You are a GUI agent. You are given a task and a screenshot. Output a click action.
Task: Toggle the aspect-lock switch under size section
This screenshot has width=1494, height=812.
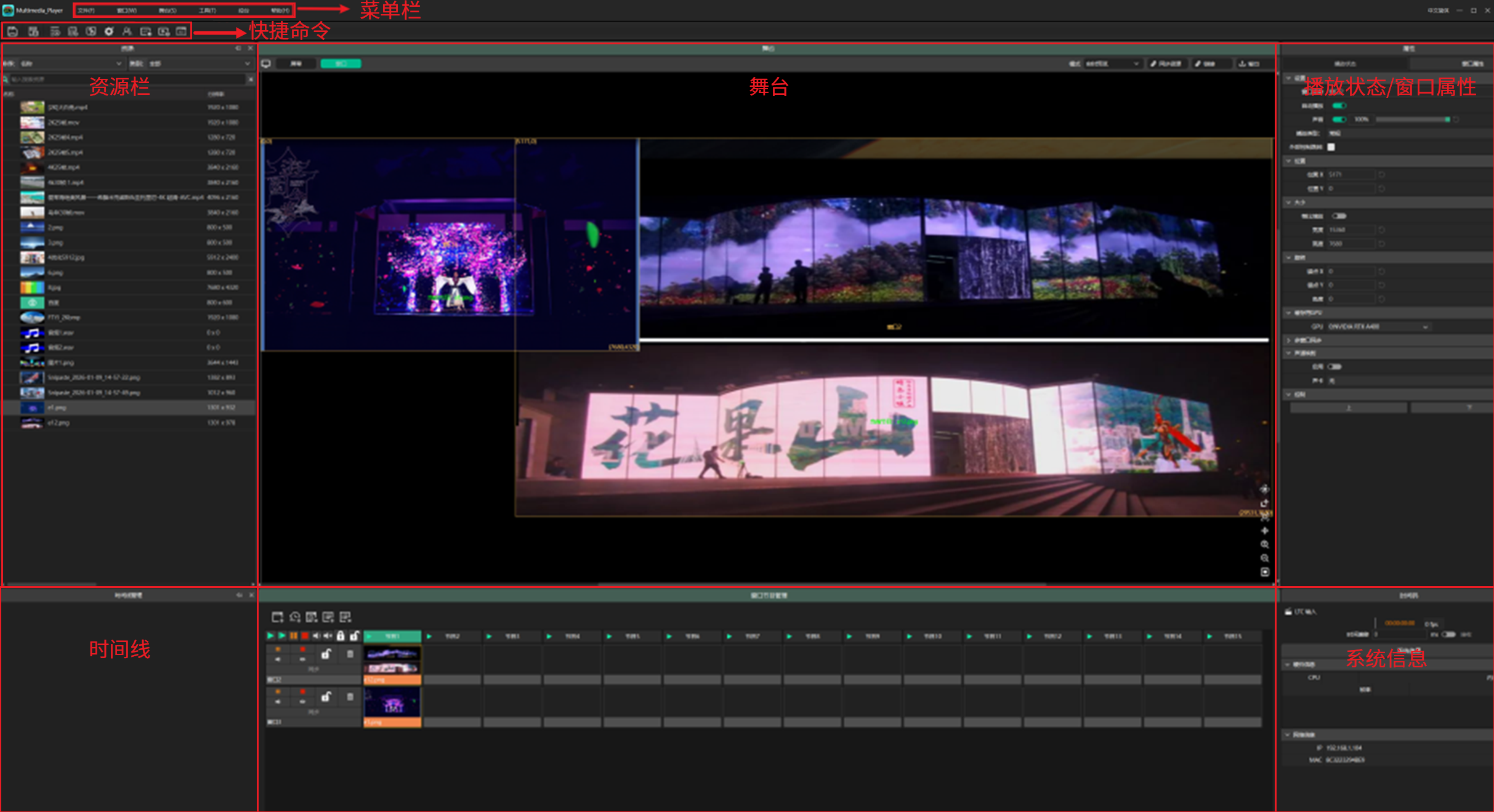[x=1339, y=216]
